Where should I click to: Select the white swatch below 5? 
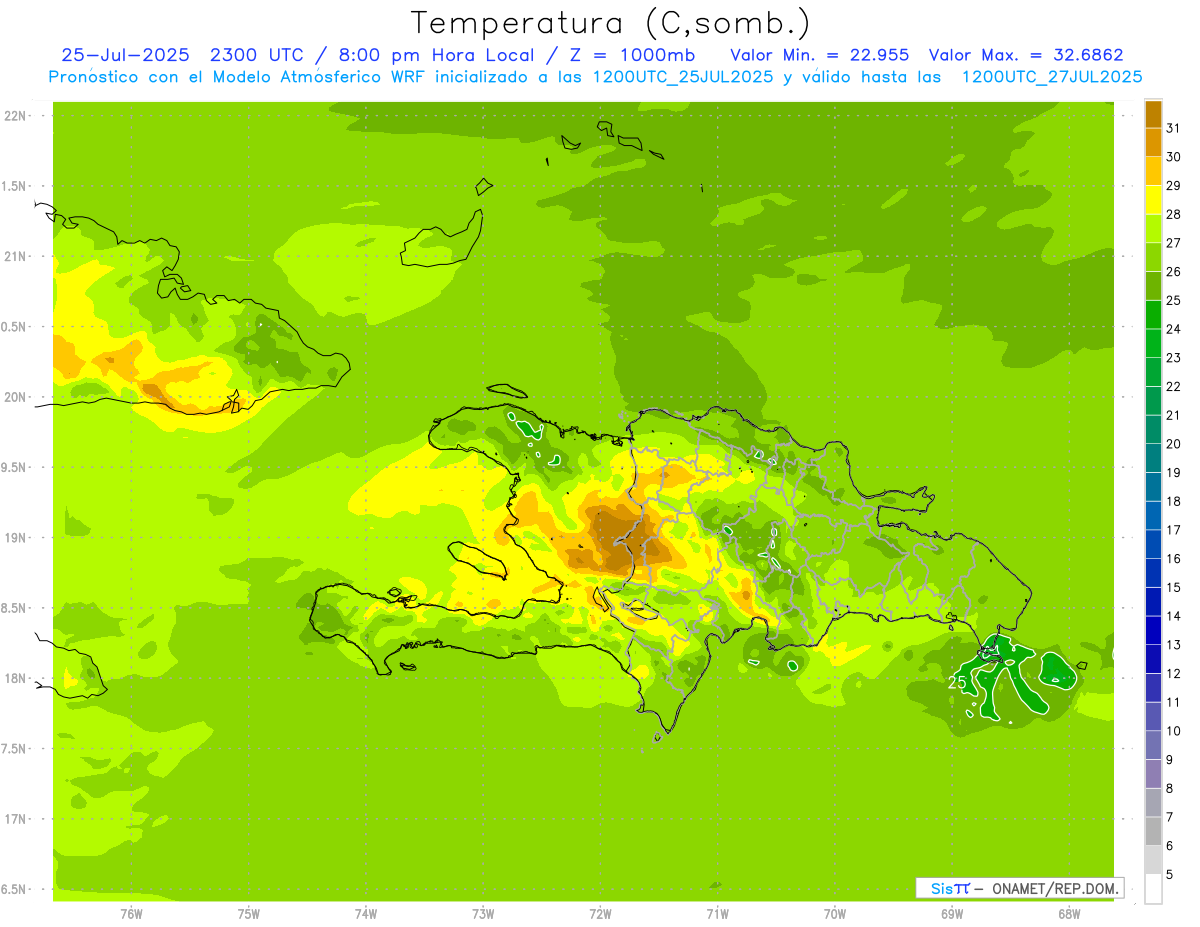click(1153, 889)
